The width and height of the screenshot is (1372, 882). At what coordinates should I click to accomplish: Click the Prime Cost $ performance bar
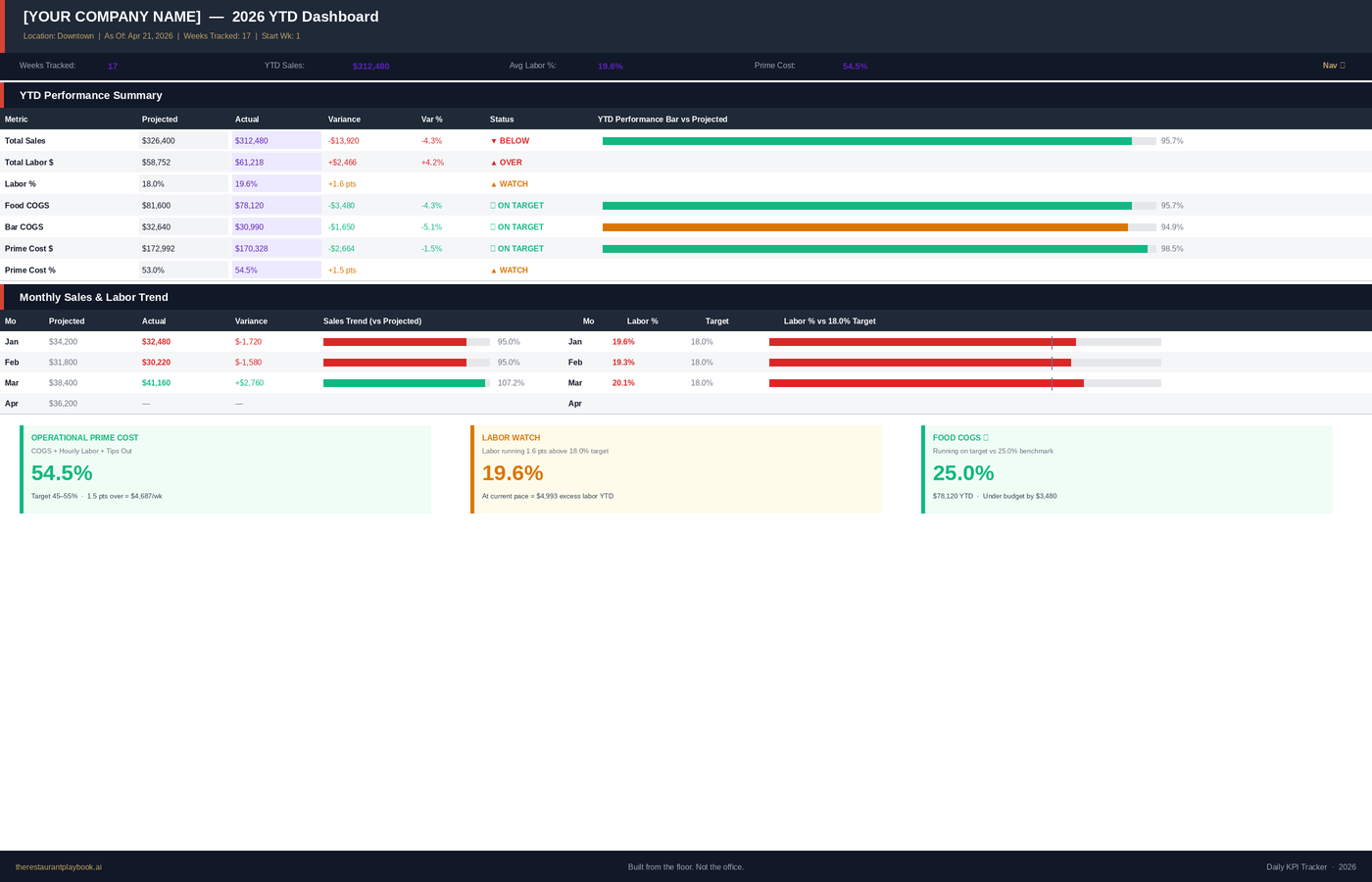[875, 249]
